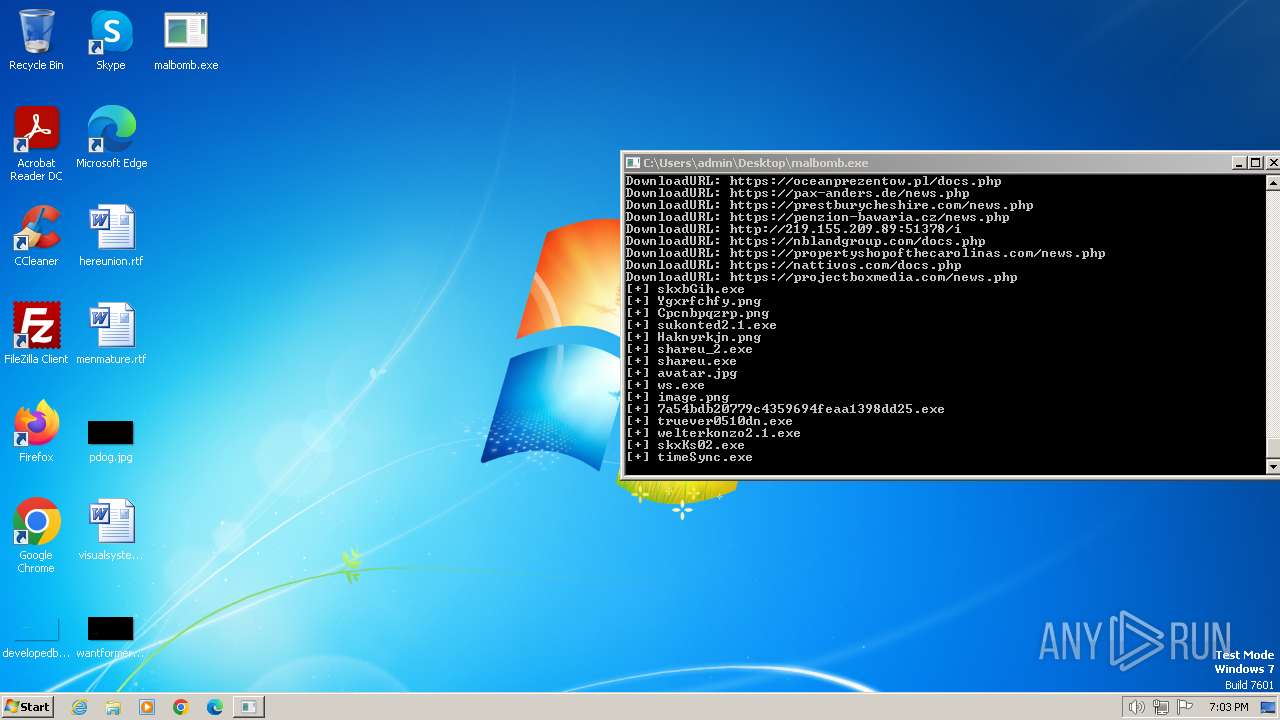Screen dimensions: 1280x720
Task: Launch Microsoft Edge from the desktop
Action: (x=111, y=138)
